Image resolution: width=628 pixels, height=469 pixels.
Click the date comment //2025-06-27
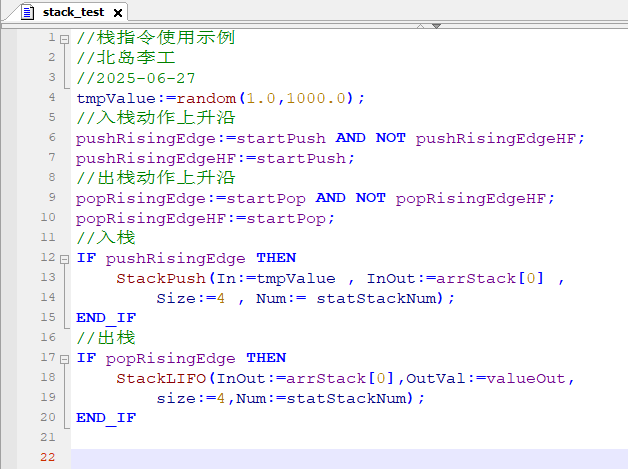point(136,78)
